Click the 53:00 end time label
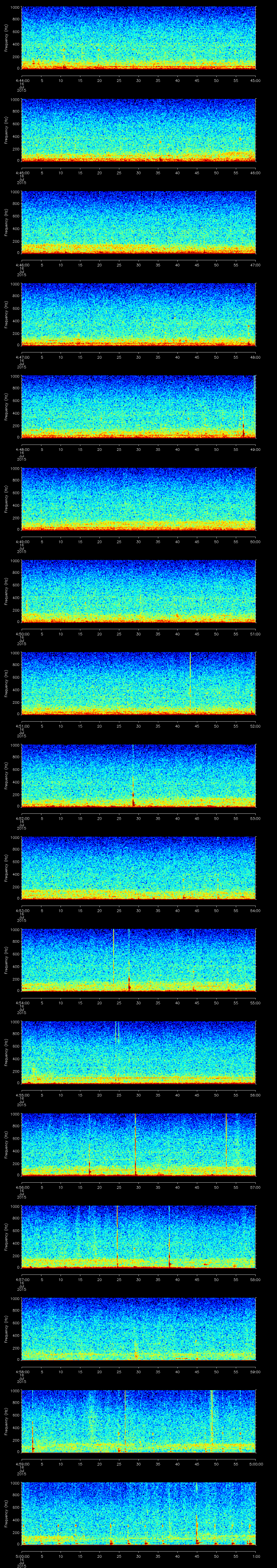277x1568 pixels. (x=256, y=818)
